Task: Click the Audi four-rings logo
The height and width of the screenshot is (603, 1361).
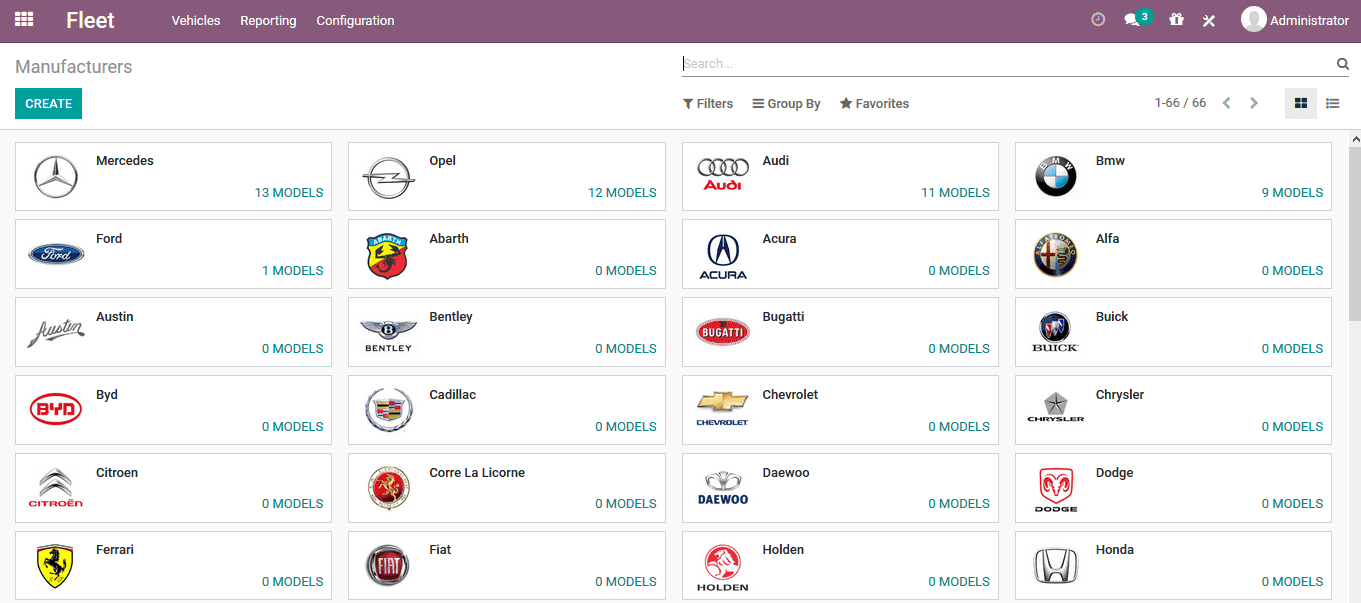Action: point(722,175)
